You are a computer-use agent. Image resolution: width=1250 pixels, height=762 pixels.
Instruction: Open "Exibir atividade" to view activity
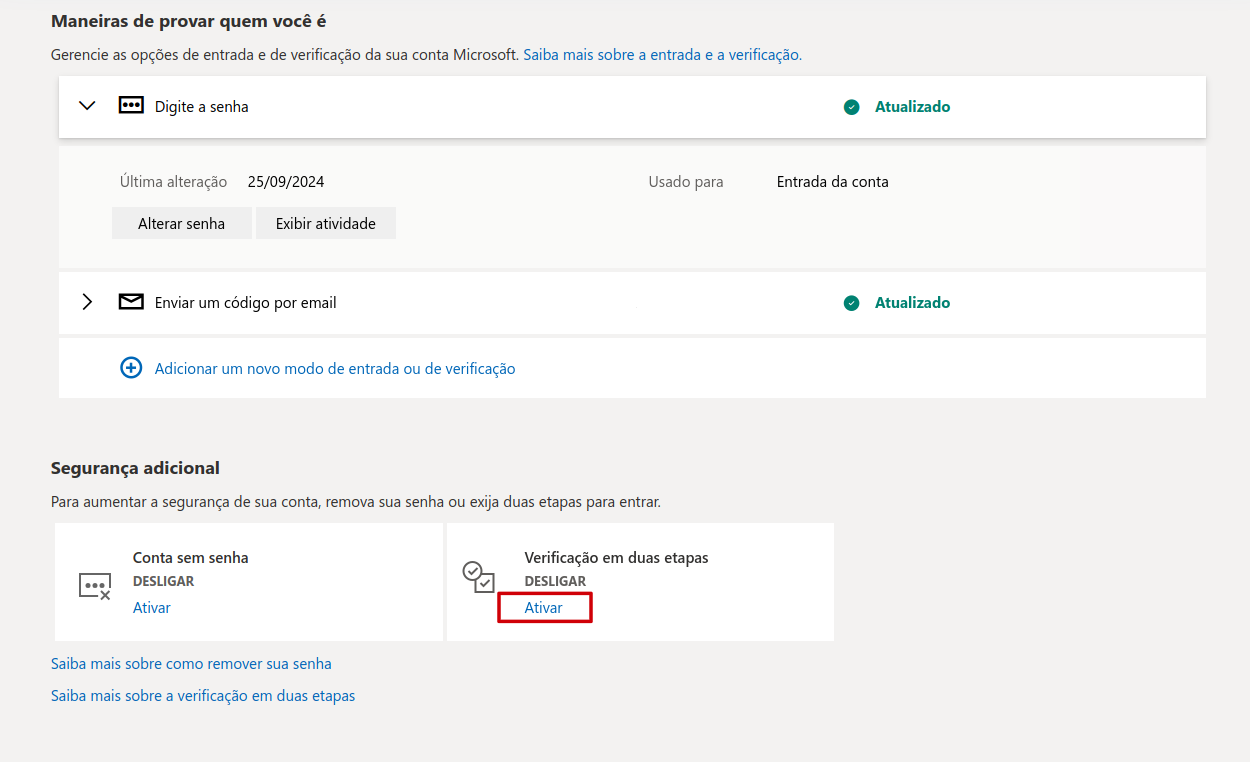click(326, 223)
